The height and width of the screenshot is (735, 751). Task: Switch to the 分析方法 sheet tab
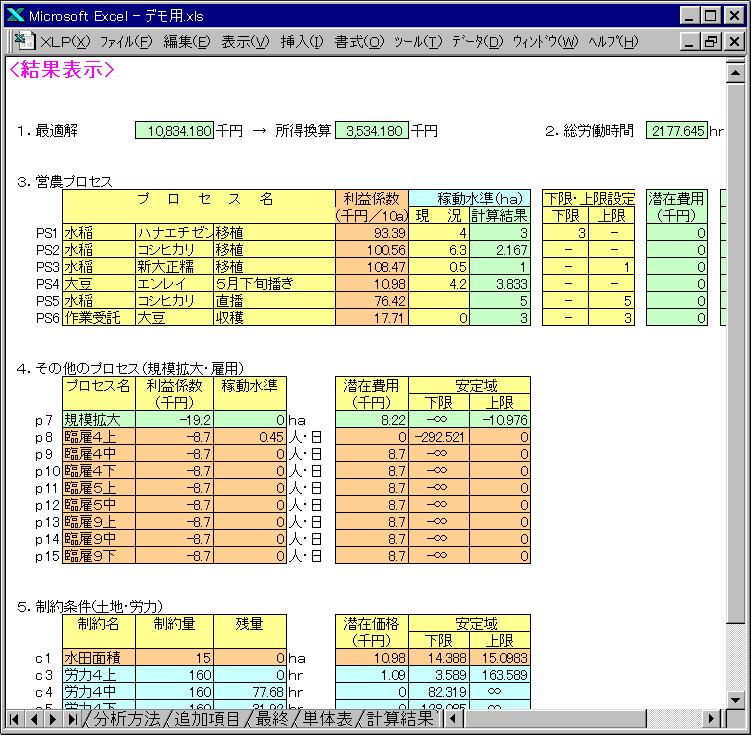tap(126, 718)
